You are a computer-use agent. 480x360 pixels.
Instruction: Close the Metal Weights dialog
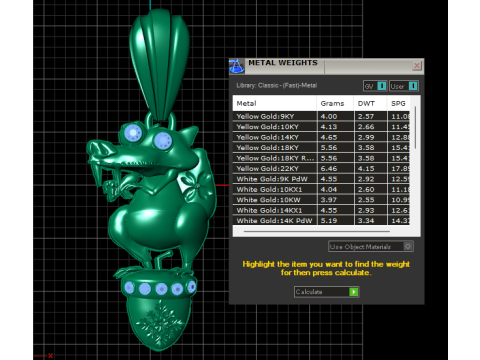click(x=417, y=66)
